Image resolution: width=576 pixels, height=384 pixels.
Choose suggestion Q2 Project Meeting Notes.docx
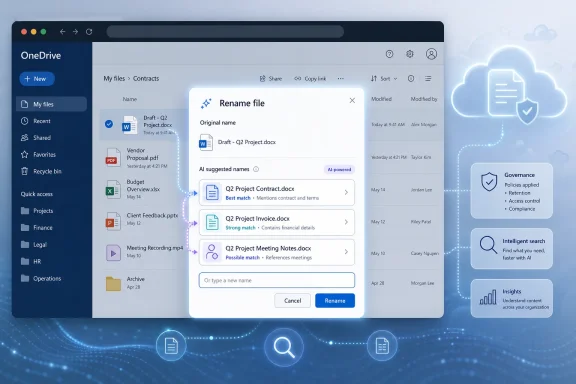(x=277, y=252)
